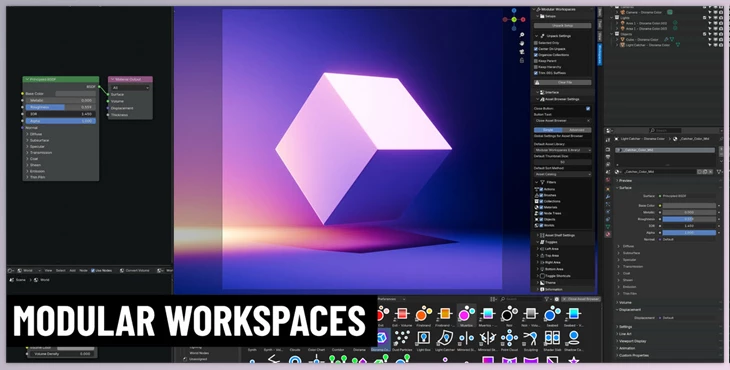
Task: Click the Filters funnel icon in Modular Workspaces
Action: tap(542, 182)
